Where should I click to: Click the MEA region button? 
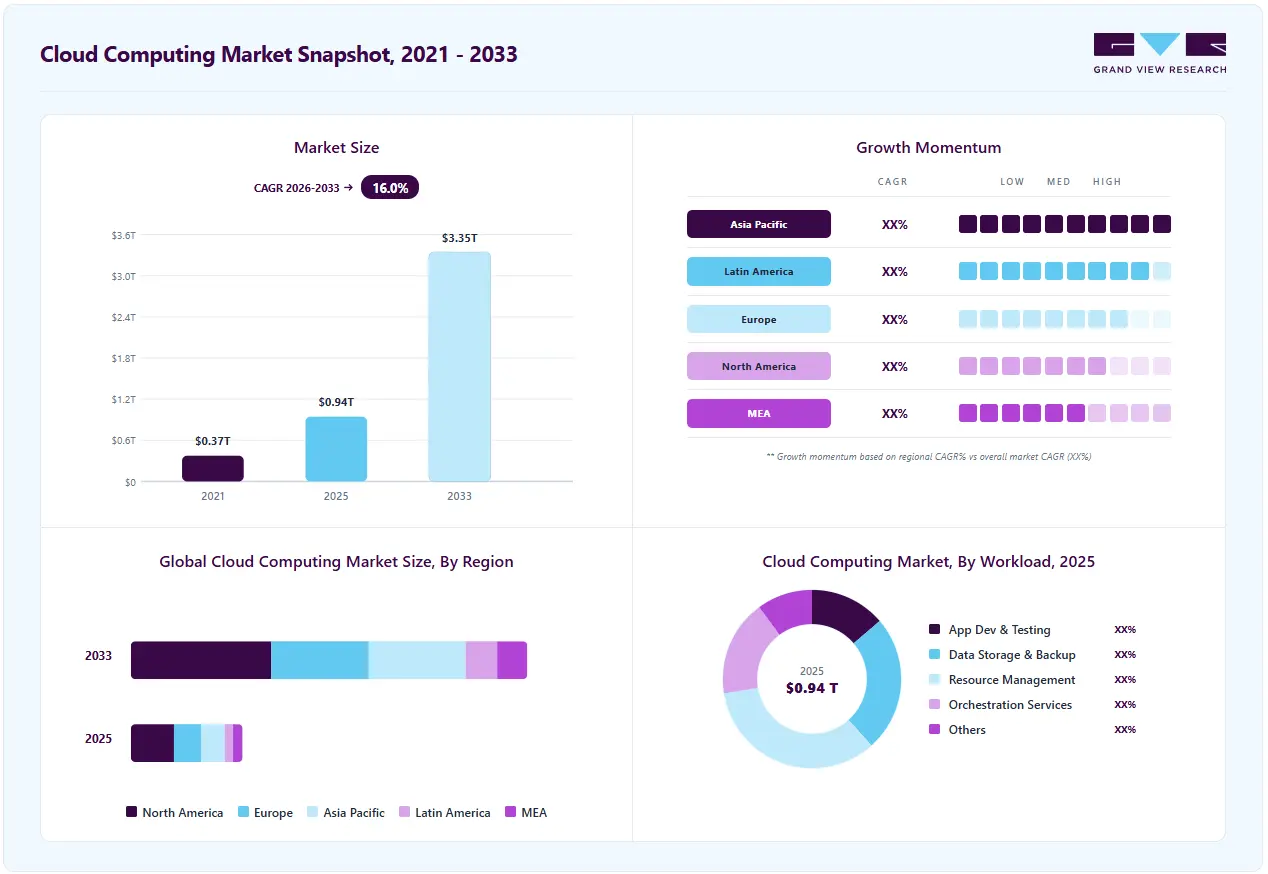[759, 413]
